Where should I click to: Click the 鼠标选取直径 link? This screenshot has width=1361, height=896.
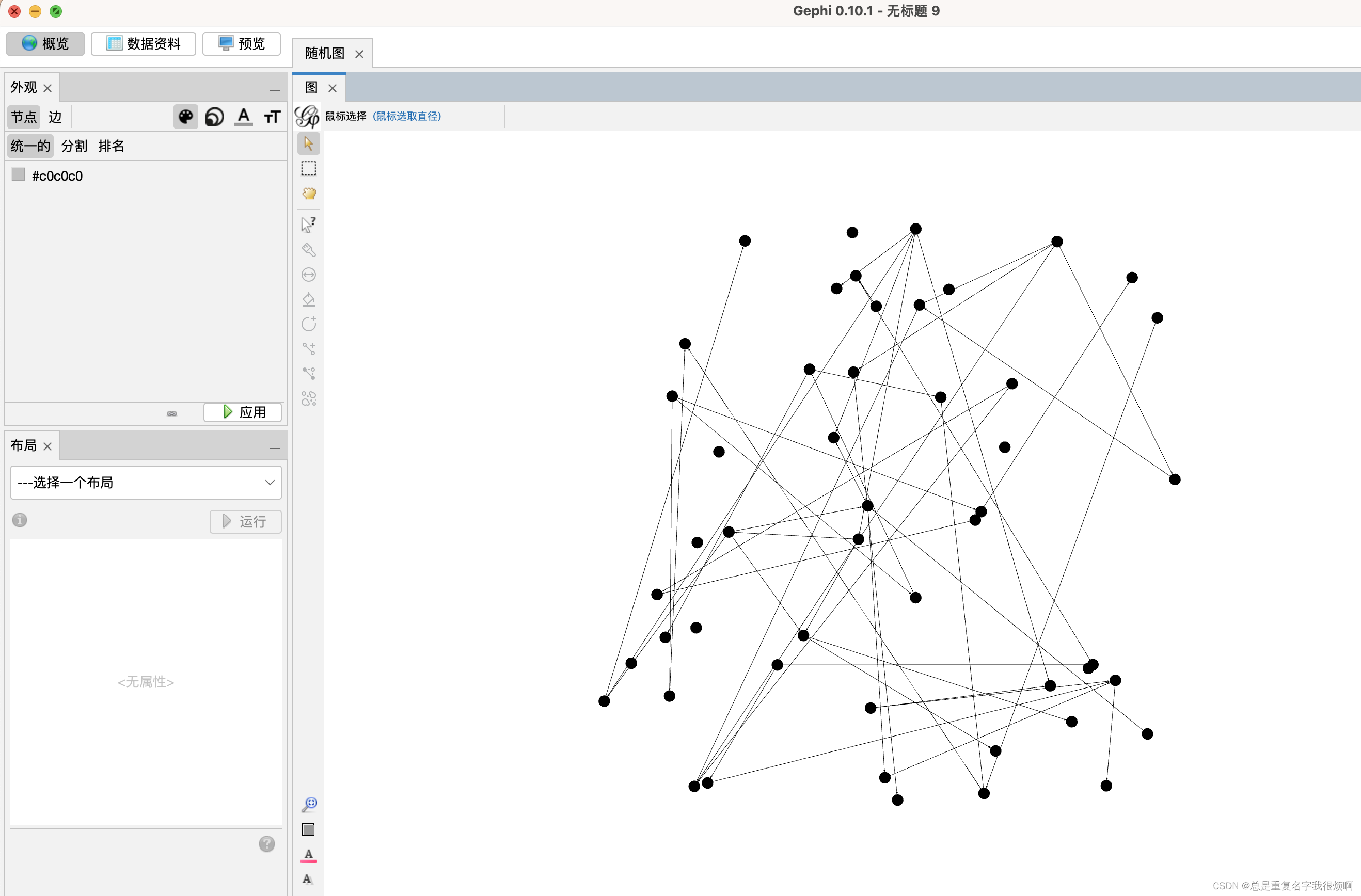coord(406,116)
